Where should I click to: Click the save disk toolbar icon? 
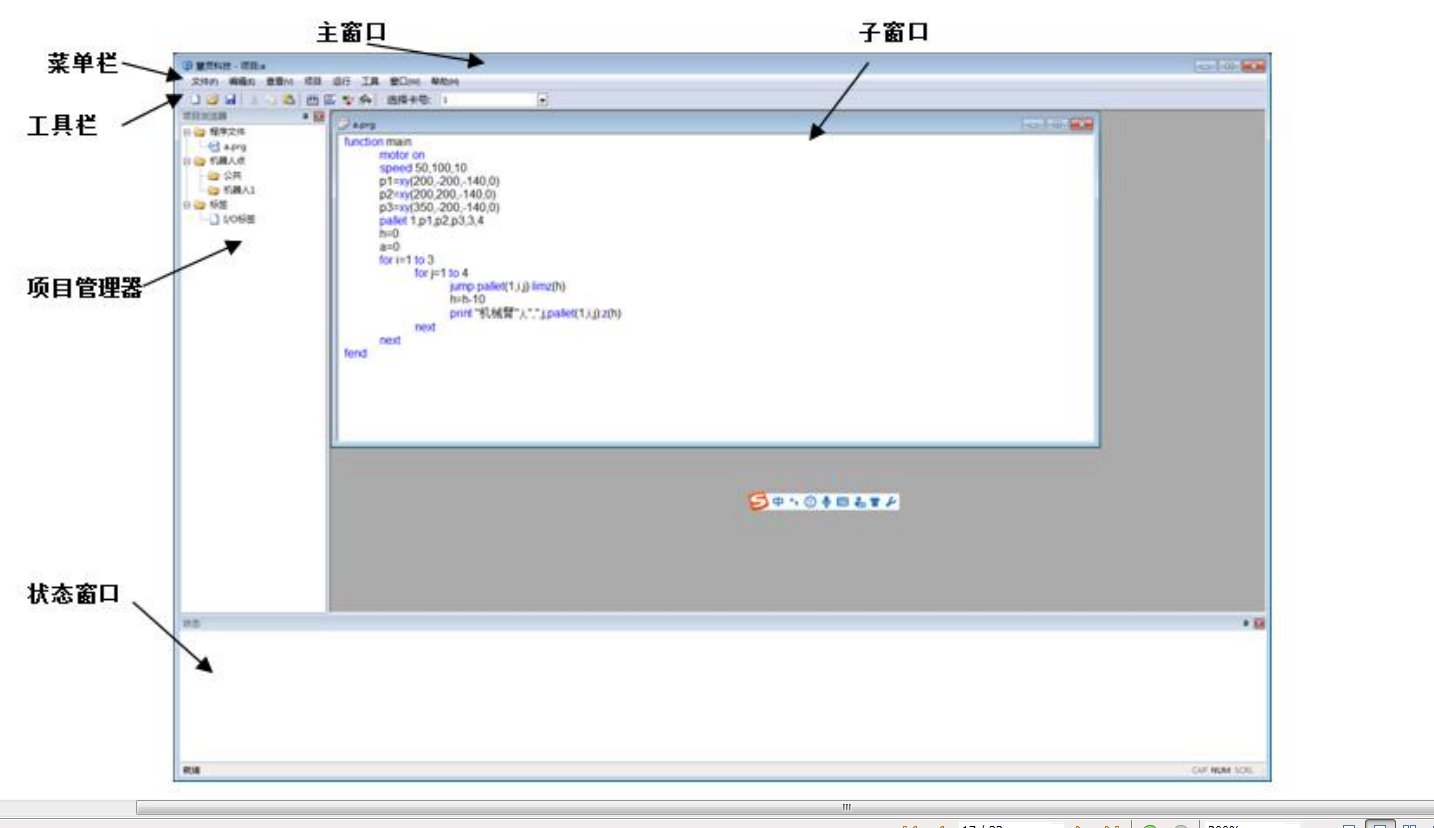click(230, 100)
